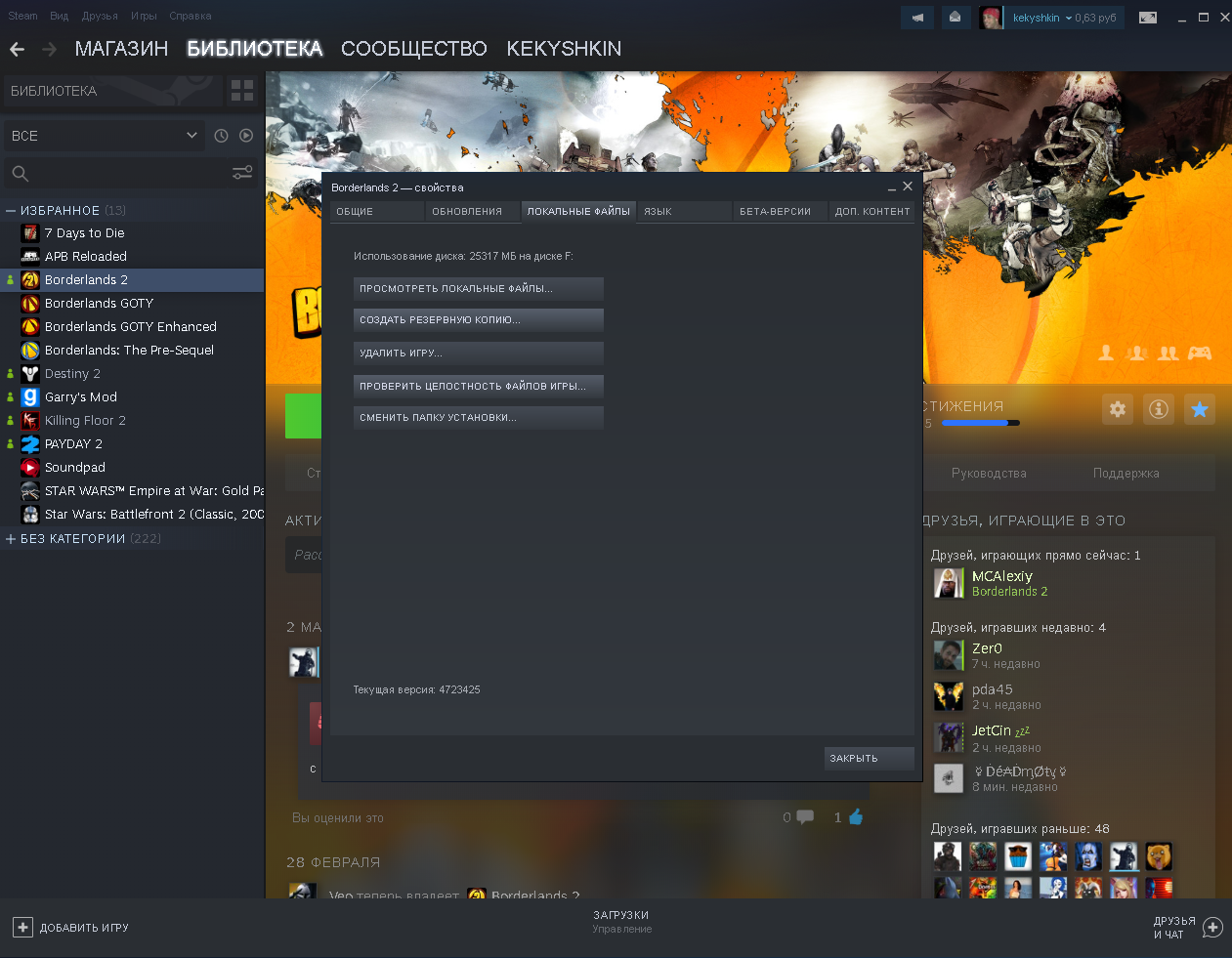Click СОЗДАТЬ РЕЗЕРВНУЮ КОПИЮ button
Screen dimensions: 1232x958
point(479,320)
